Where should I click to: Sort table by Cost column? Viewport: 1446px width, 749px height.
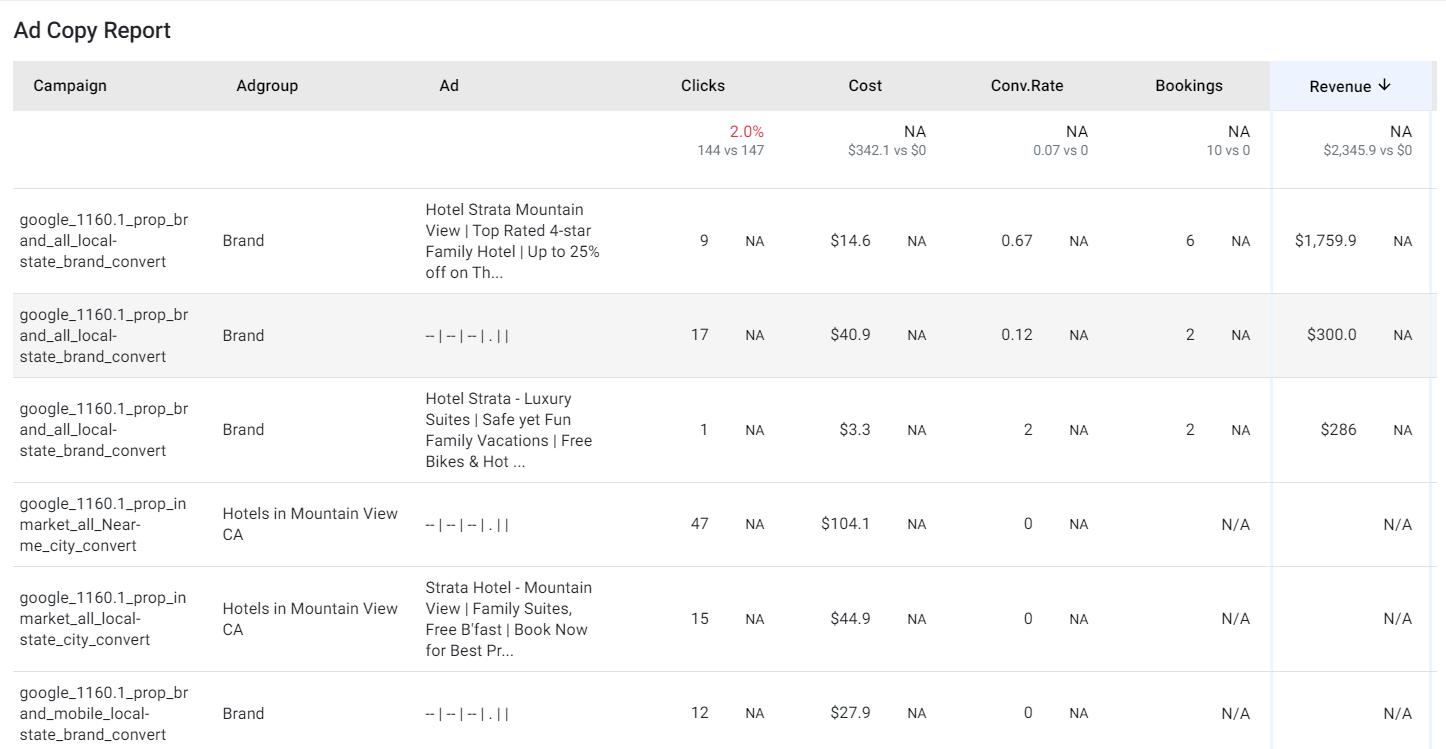(865, 86)
